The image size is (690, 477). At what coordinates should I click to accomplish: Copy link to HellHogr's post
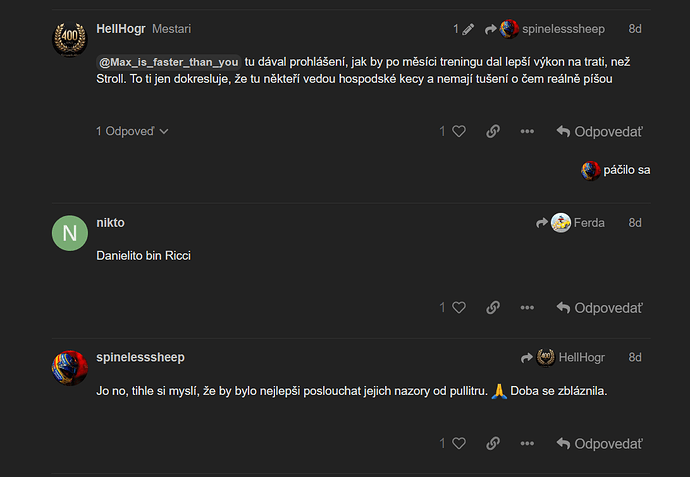coord(493,131)
